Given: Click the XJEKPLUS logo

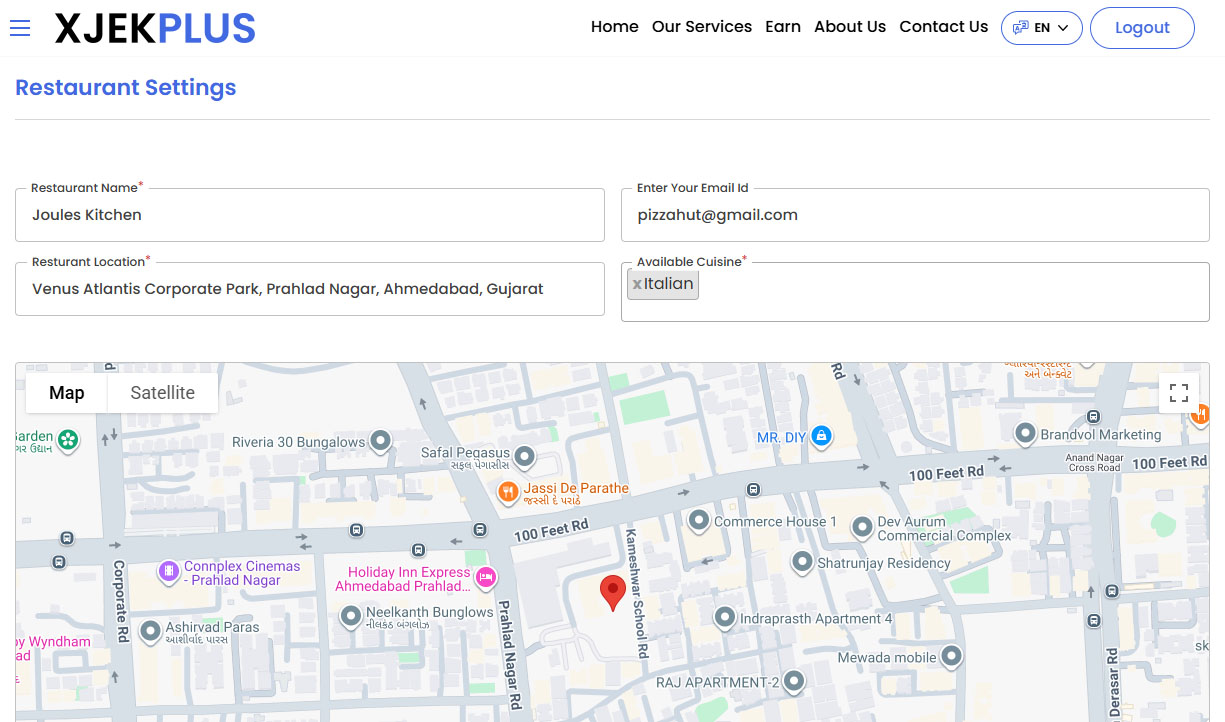Looking at the screenshot, I should point(155,29).
